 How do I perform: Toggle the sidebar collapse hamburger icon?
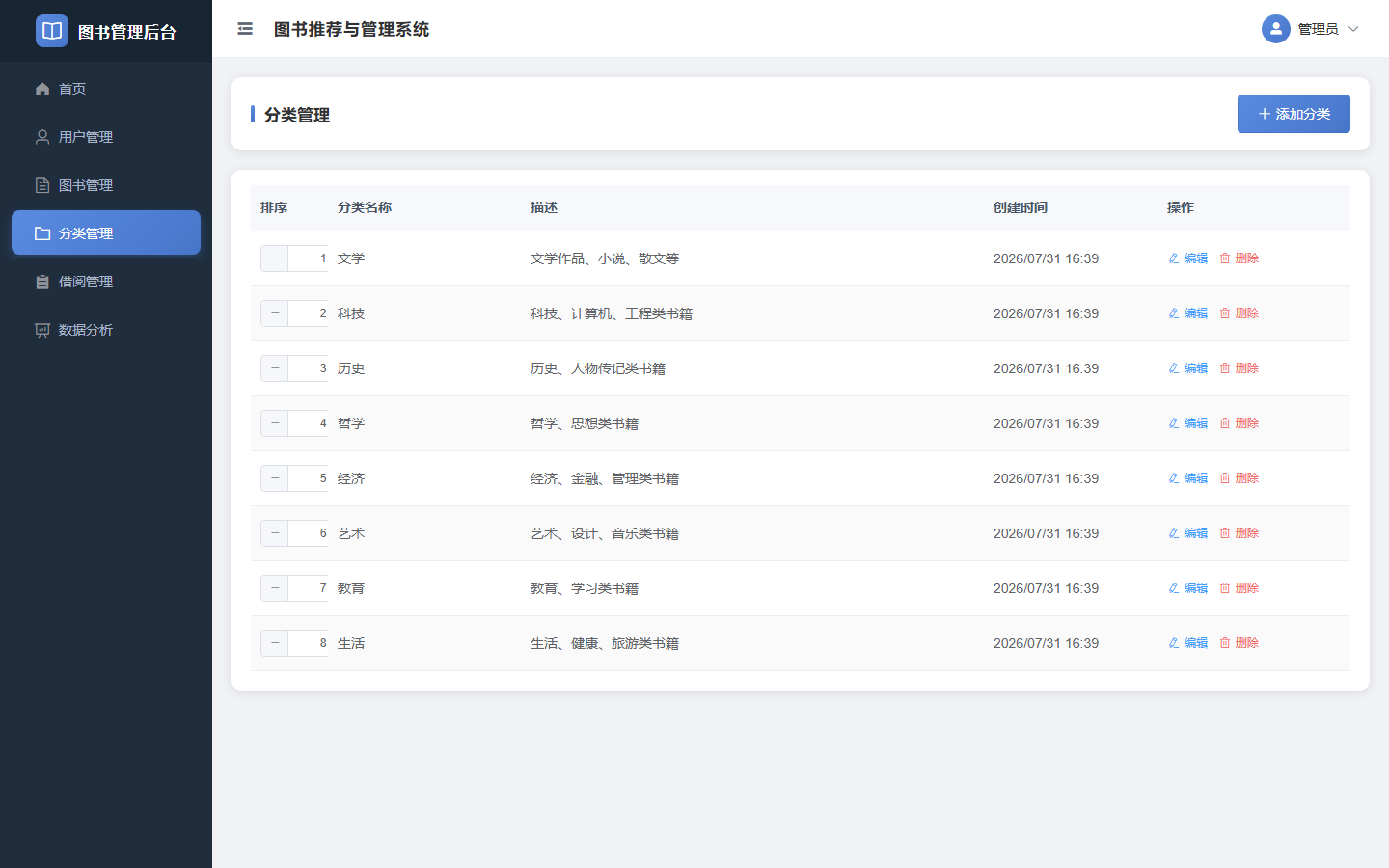click(245, 29)
